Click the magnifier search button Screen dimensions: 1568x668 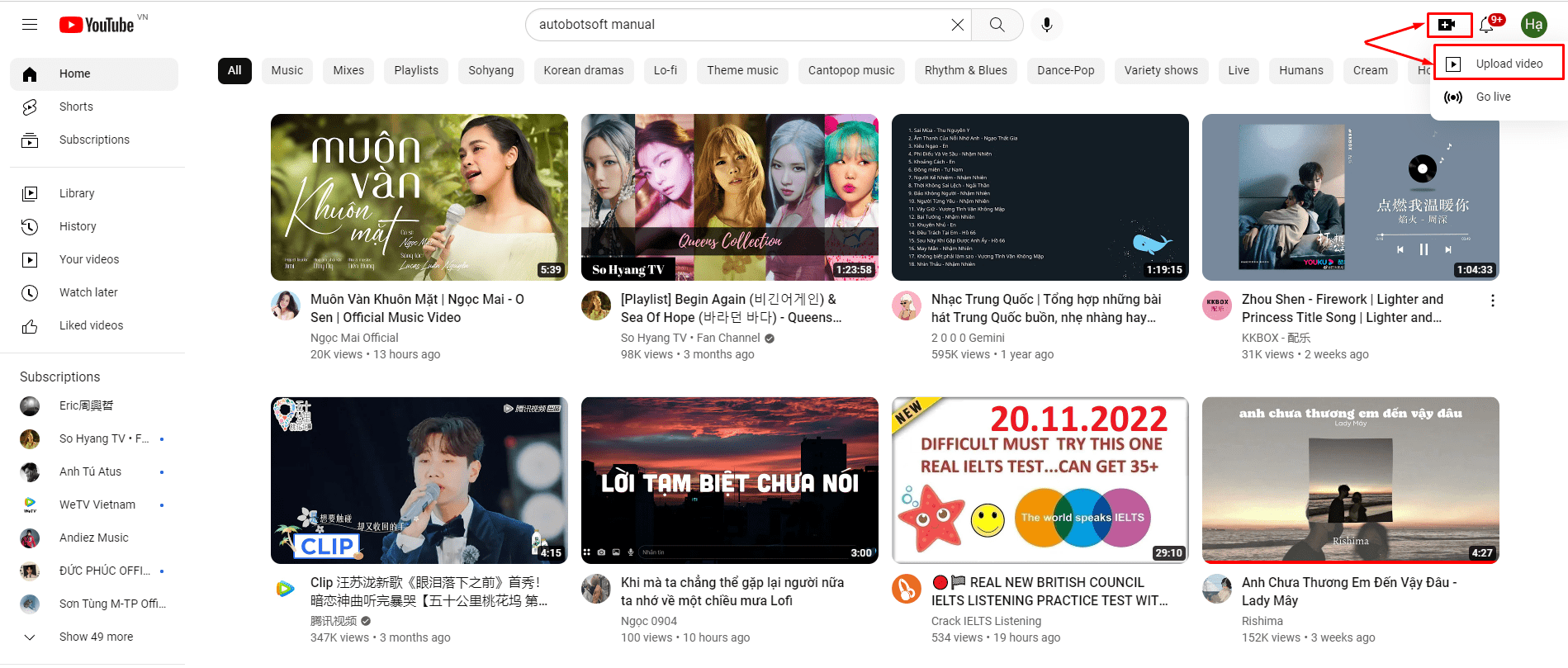coord(997,25)
